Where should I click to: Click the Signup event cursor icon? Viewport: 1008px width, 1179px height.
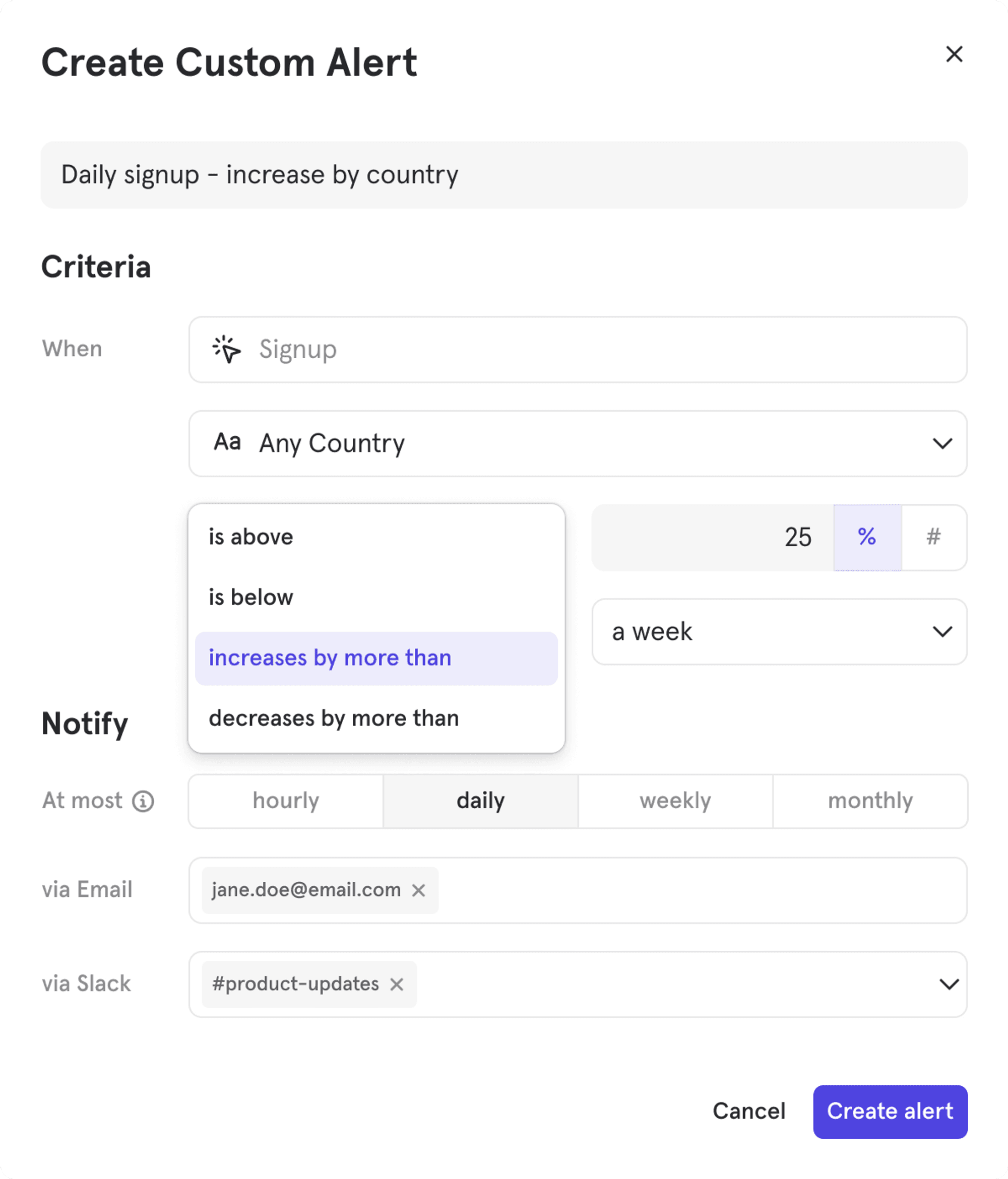tap(226, 349)
